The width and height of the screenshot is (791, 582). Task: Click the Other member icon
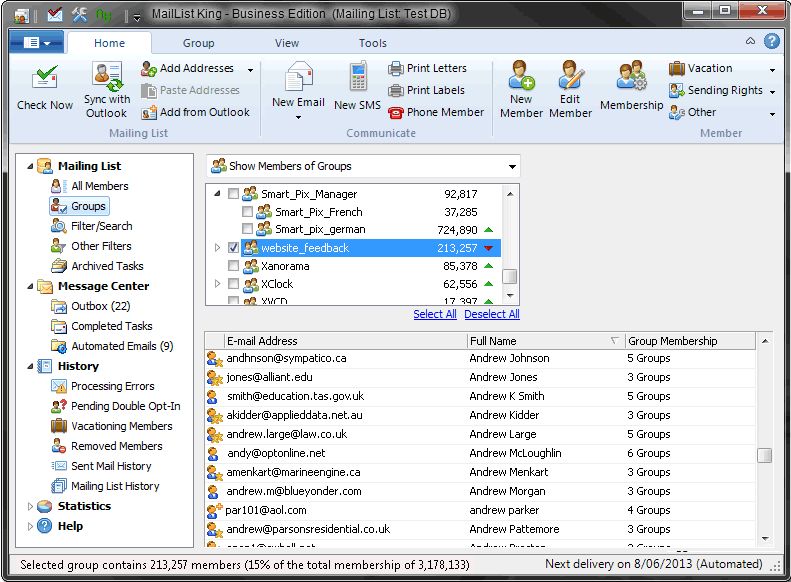(677, 112)
